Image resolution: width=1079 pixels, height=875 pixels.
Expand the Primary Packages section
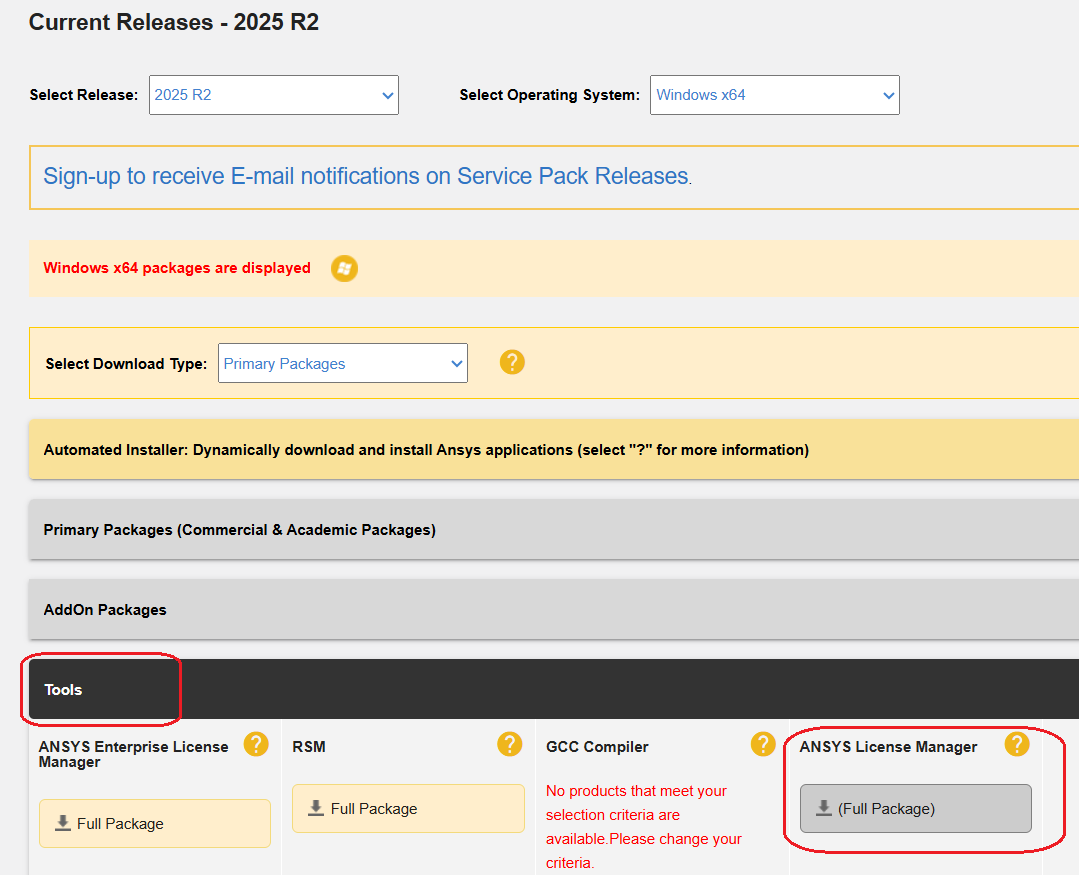coord(554,530)
